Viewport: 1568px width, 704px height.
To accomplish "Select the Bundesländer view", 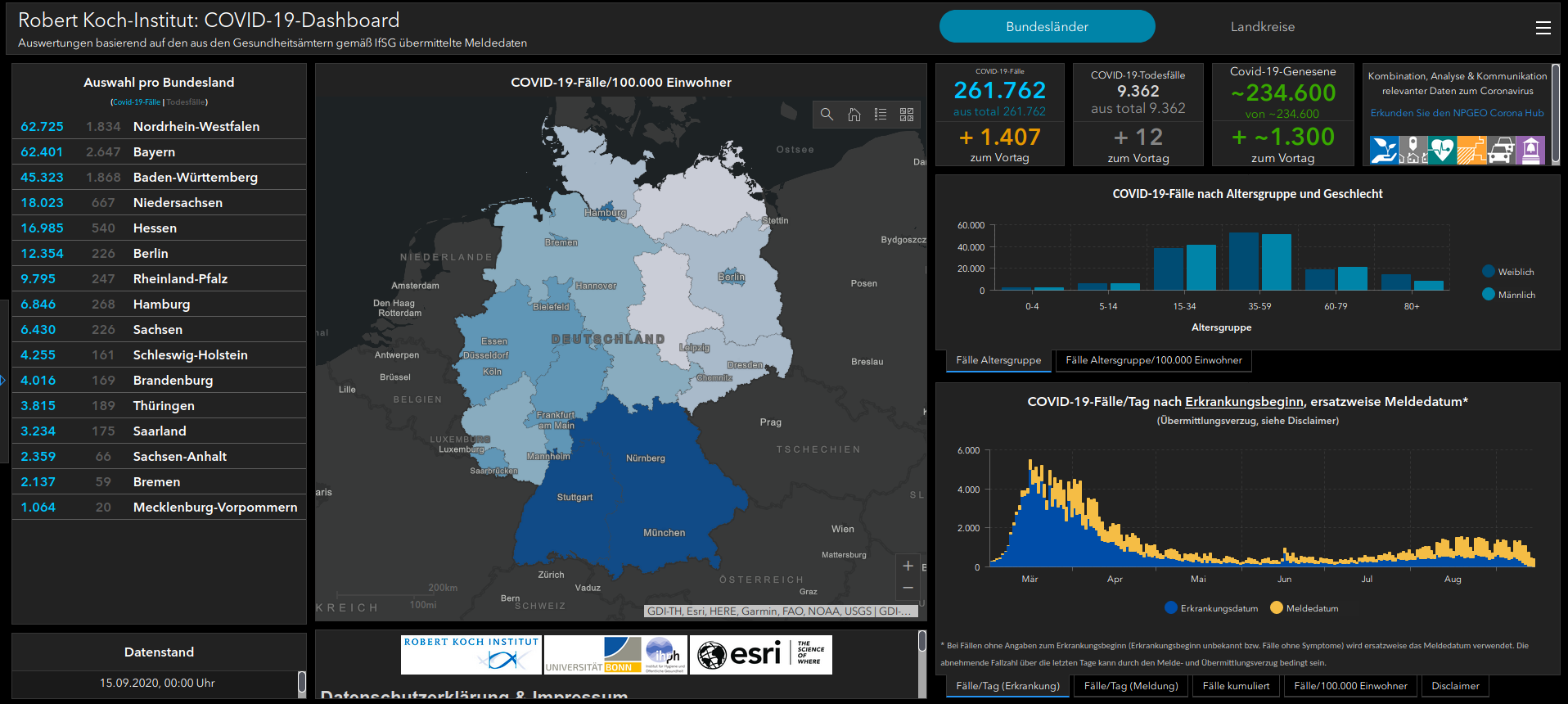I will (x=1047, y=27).
